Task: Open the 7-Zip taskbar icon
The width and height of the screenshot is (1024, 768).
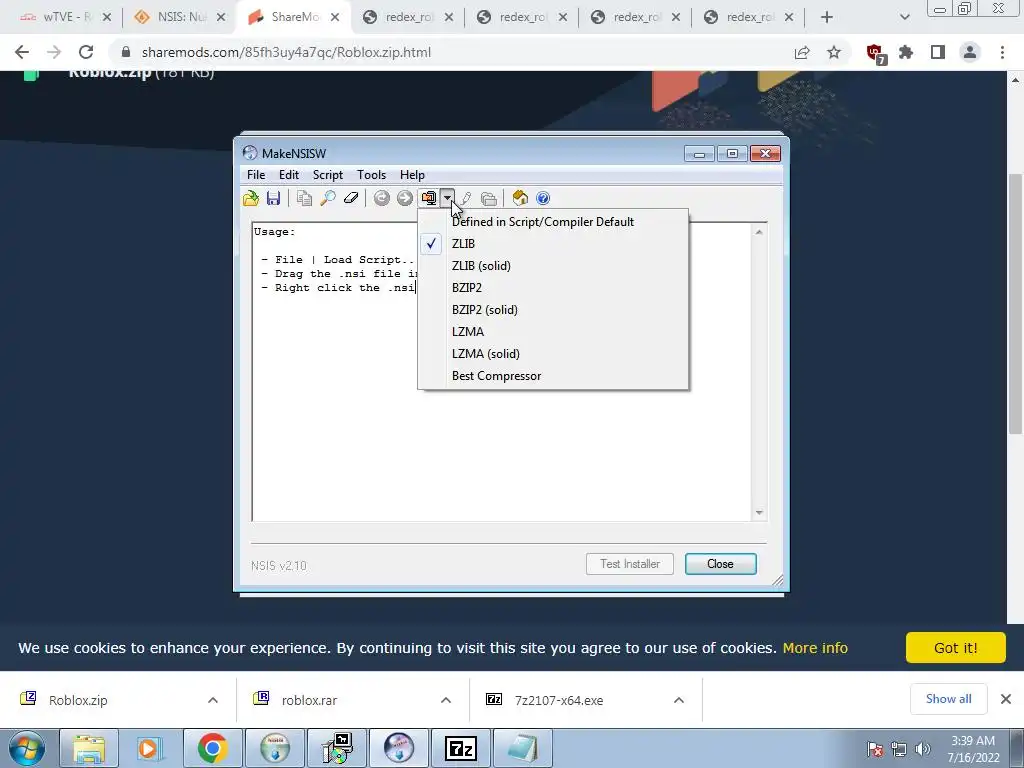Action: coord(460,748)
